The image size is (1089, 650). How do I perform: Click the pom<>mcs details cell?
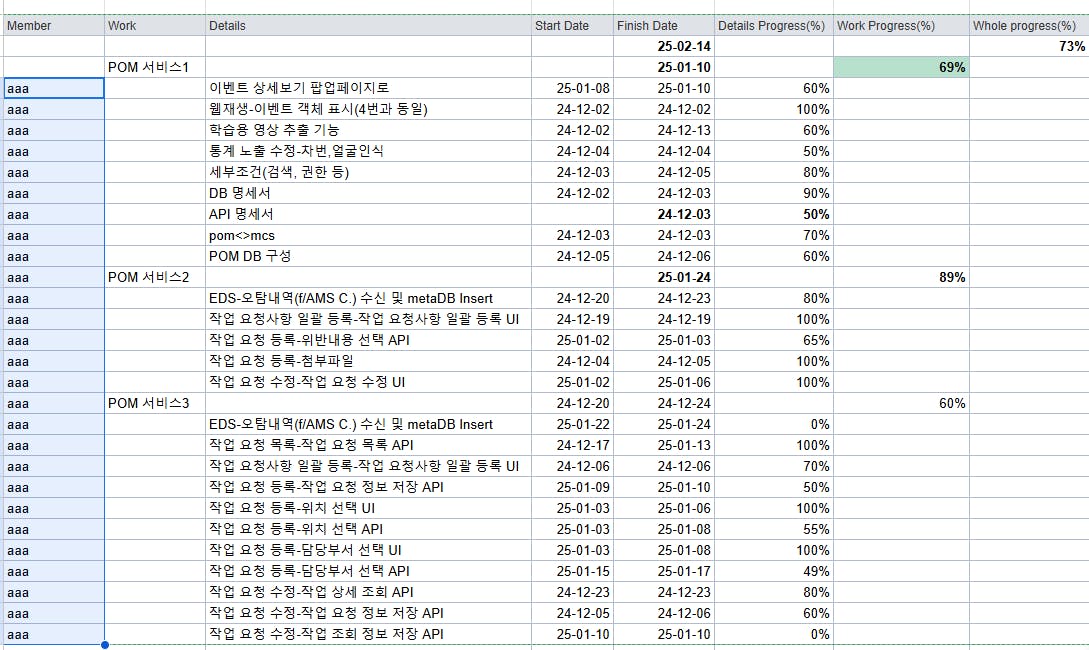(x=368, y=235)
